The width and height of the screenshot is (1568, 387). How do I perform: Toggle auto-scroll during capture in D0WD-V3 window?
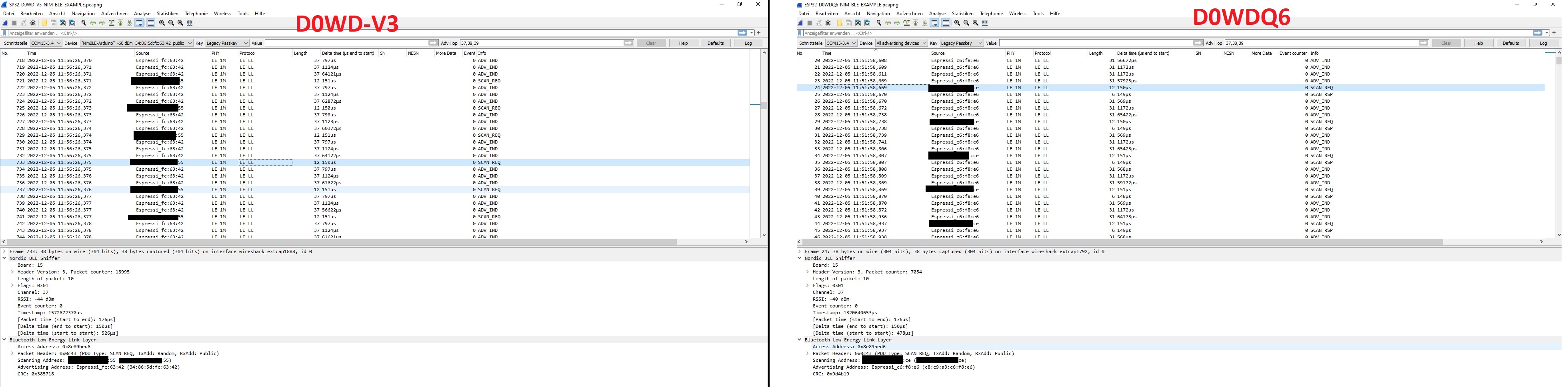[x=139, y=22]
